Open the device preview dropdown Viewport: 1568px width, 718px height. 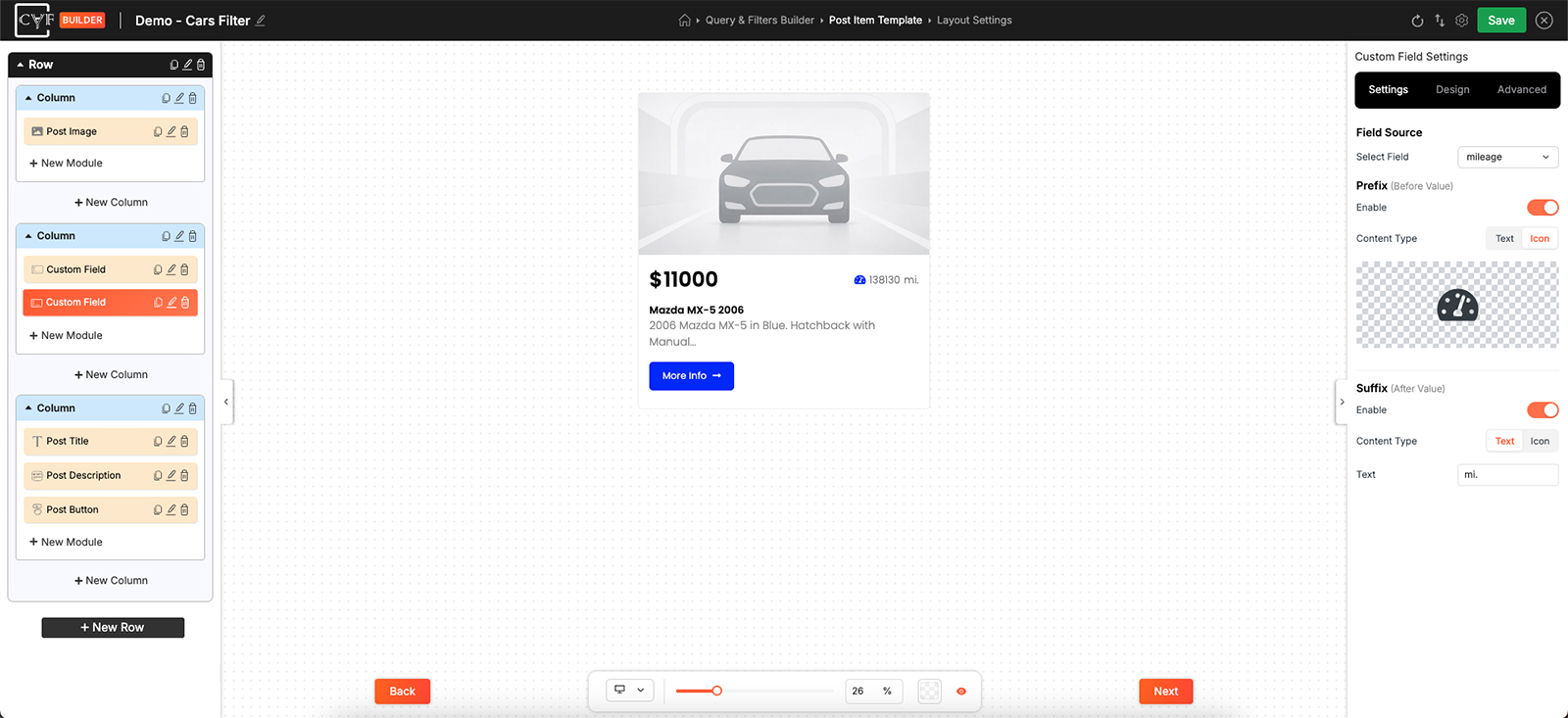pos(629,691)
